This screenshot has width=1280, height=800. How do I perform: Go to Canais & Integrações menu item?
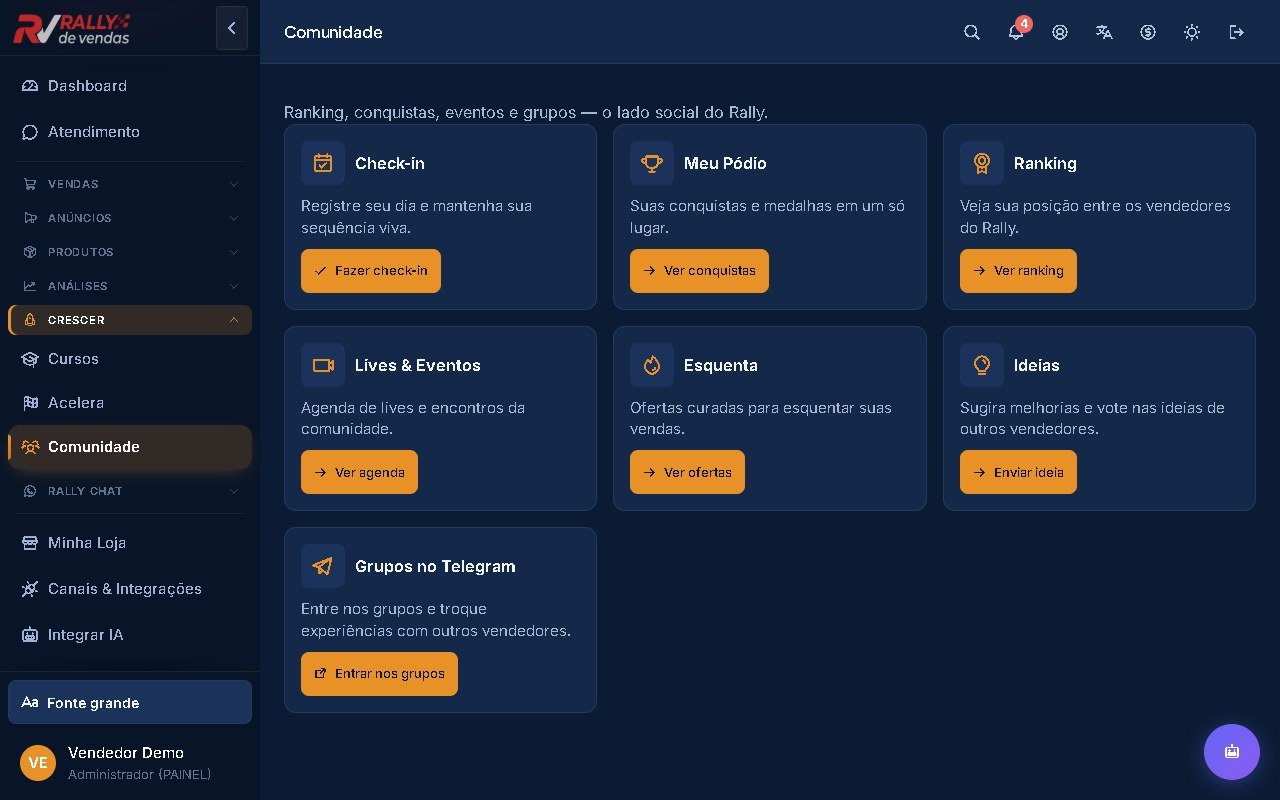(130, 589)
